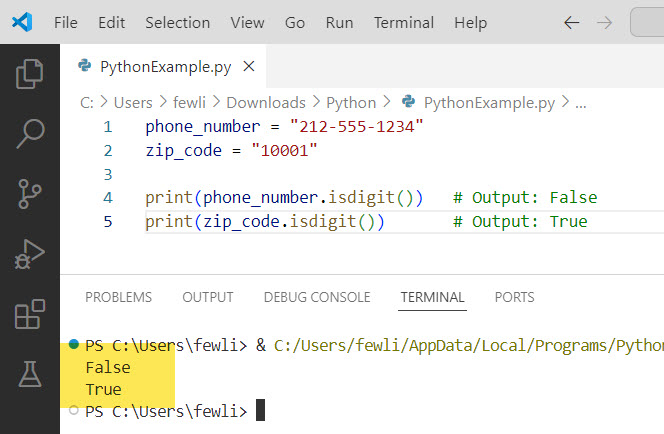664x434 pixels.
Task: Go forward with the right arrow
Action: (x=604, y=22)
